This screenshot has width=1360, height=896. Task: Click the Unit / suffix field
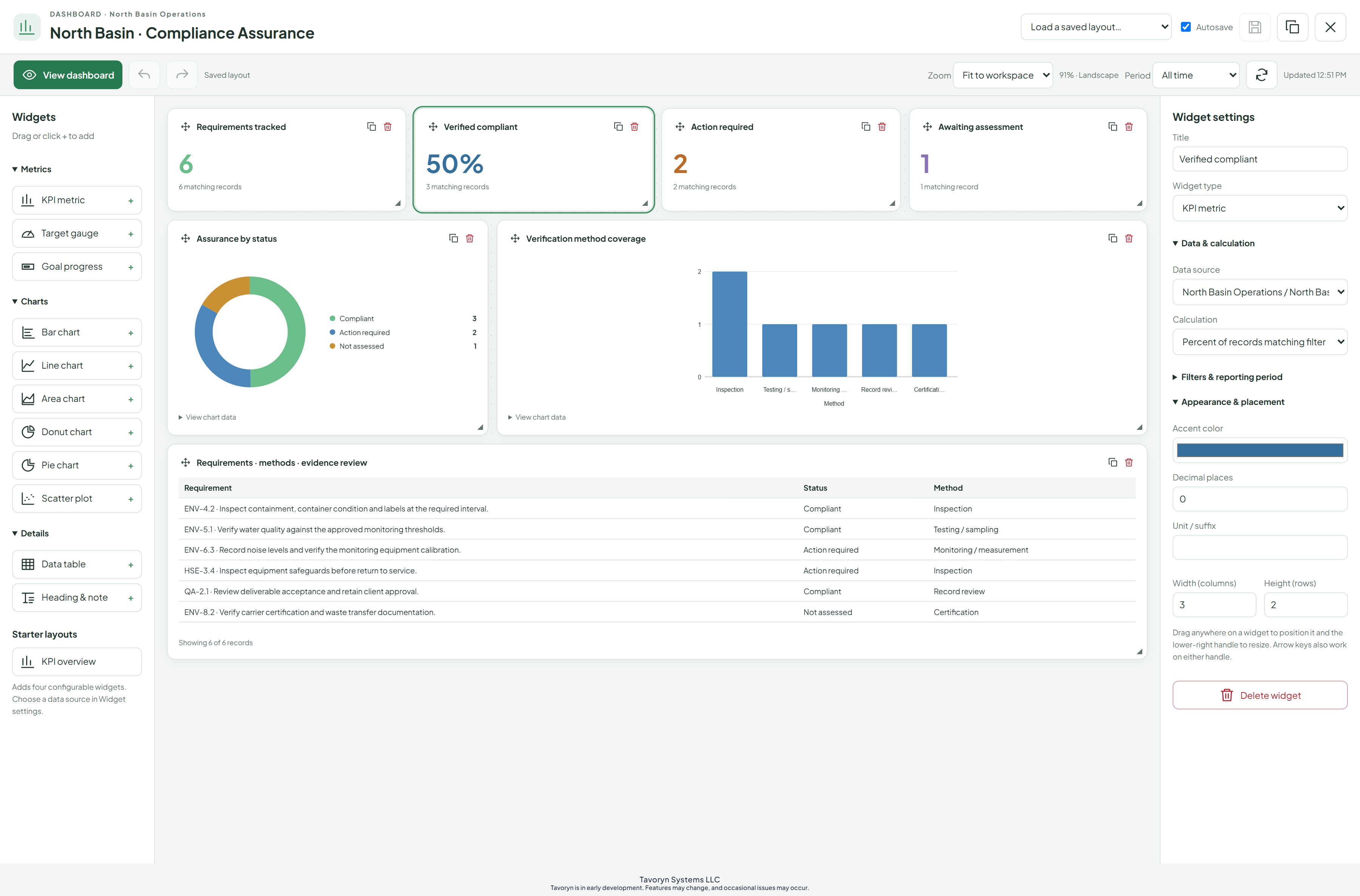pyautogui.click(x=1260, y=547)
